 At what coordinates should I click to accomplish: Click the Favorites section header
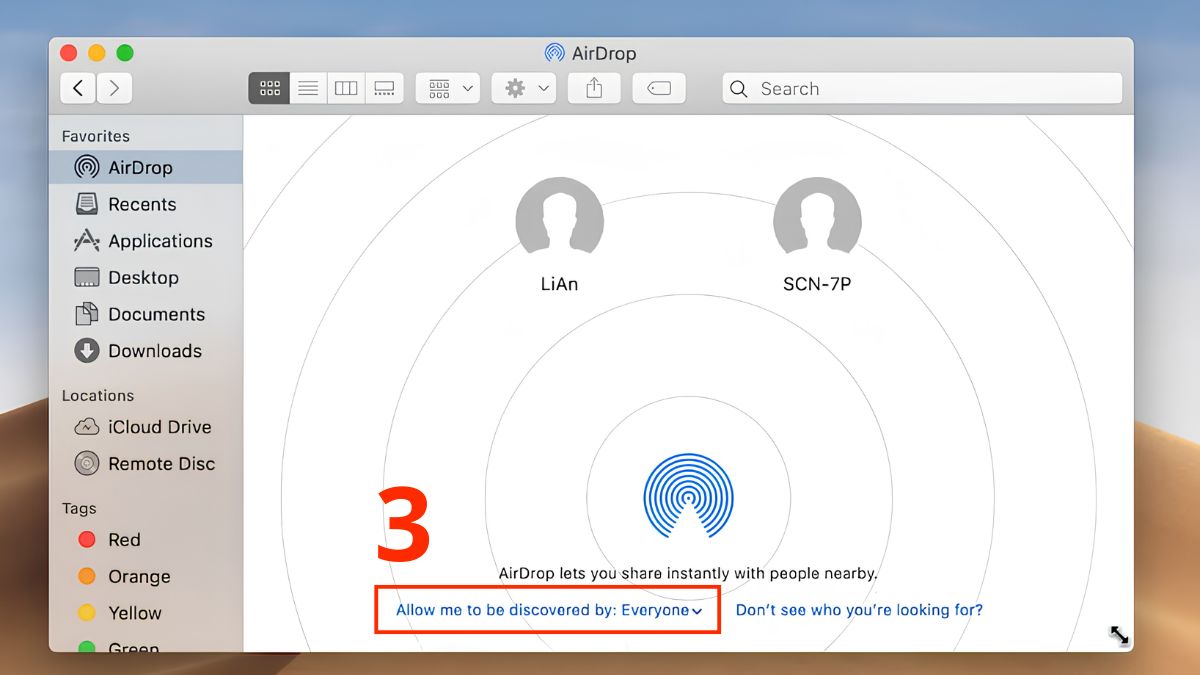point(96,136)
